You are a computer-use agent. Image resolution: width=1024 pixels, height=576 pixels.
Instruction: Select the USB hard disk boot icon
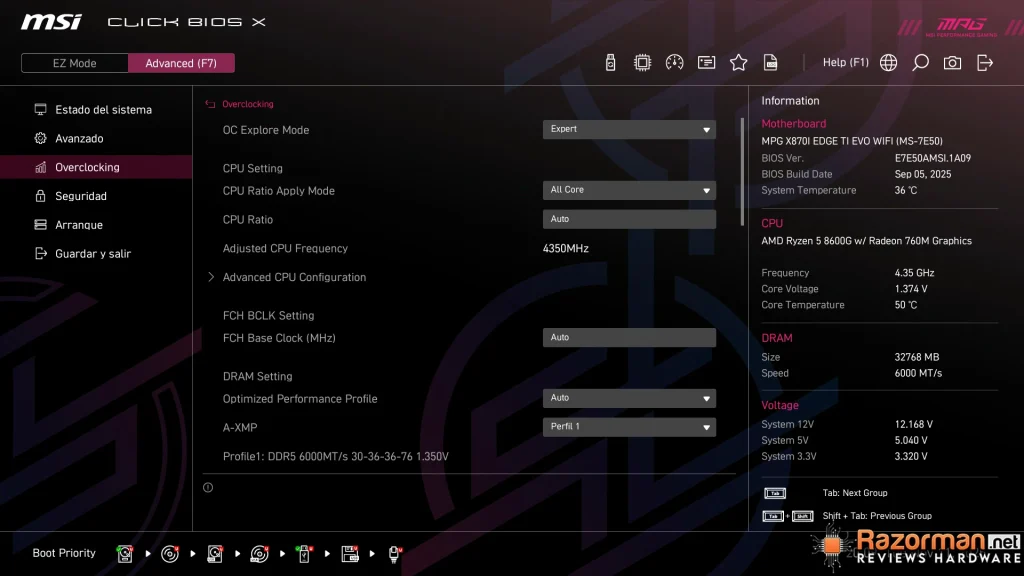point(215,554)
